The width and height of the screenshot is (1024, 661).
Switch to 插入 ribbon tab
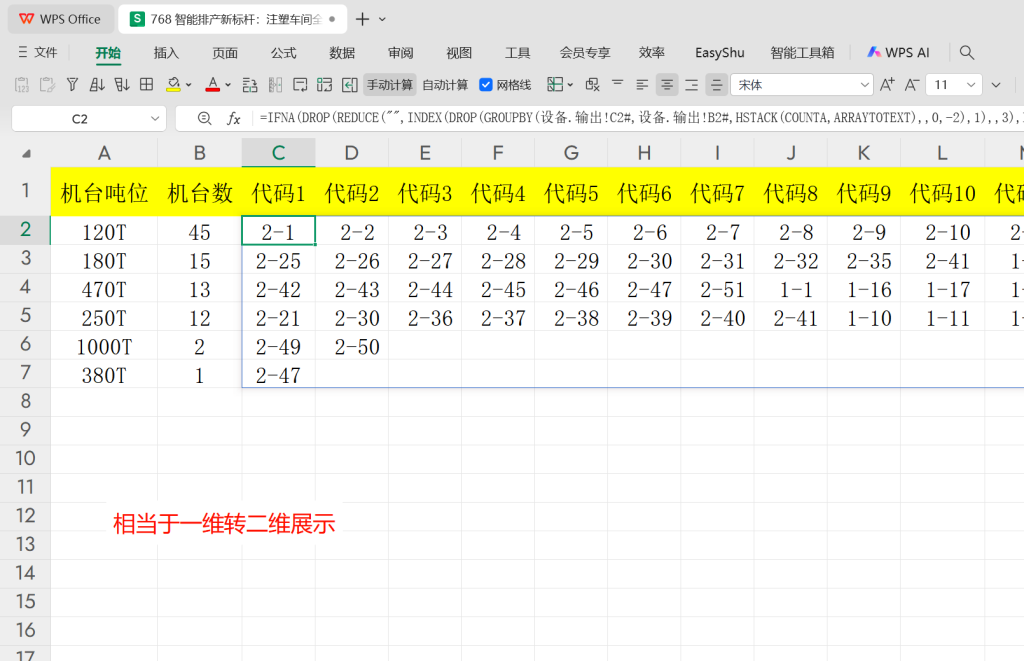click(x=166, y=53)
